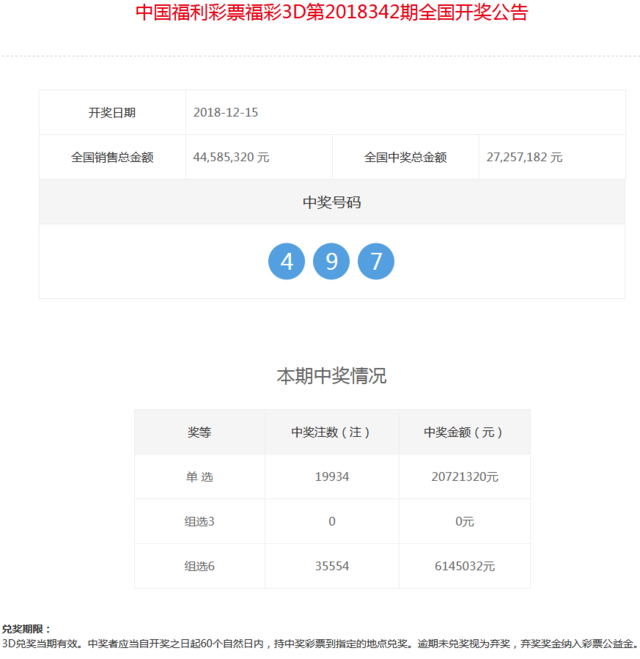The height and width of the screenshot is (659, 640).
Task: Click the 本期中奖情况 heading
Action: click(x=332, y=375)
